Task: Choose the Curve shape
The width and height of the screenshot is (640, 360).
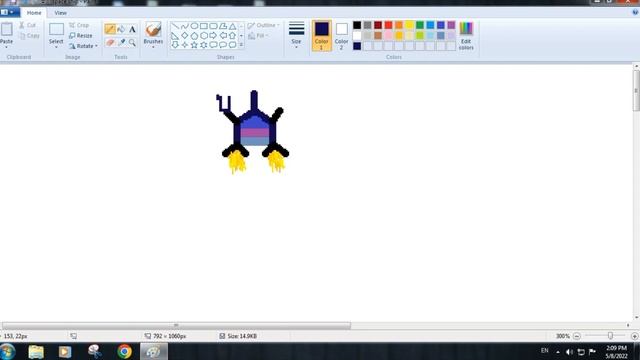Action: [x=184, y=26]
